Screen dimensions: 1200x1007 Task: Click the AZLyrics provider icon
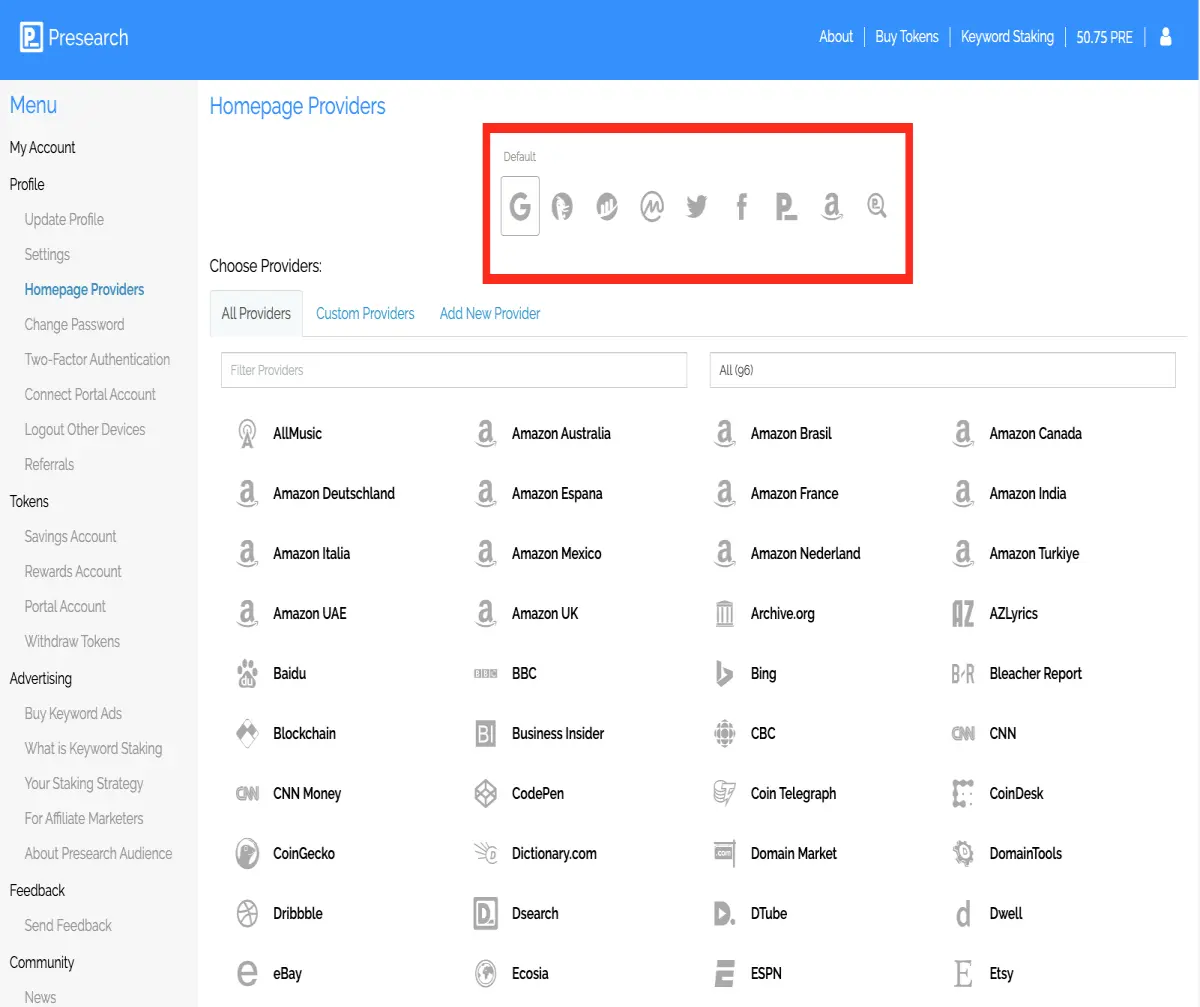963,614
